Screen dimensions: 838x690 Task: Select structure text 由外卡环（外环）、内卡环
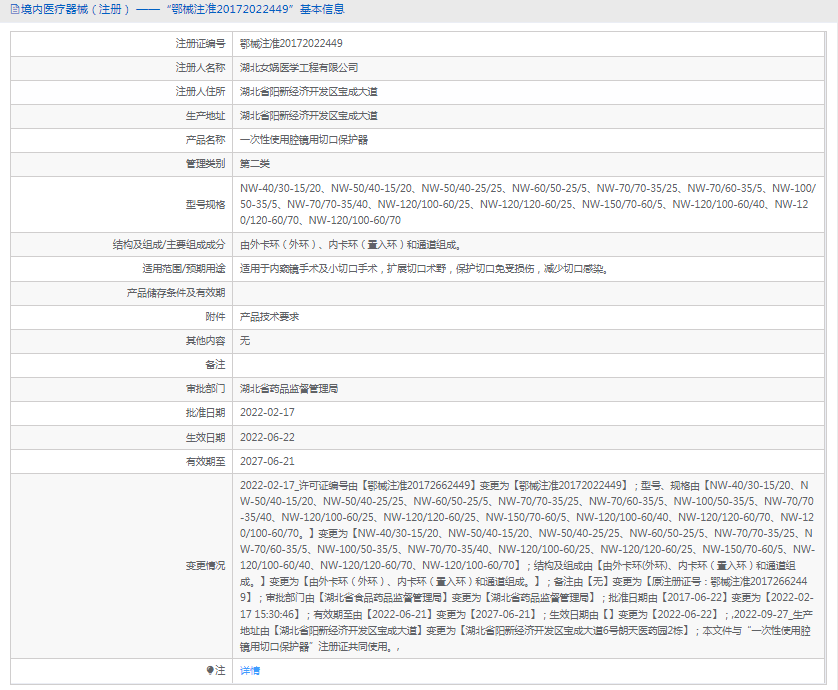351,245
